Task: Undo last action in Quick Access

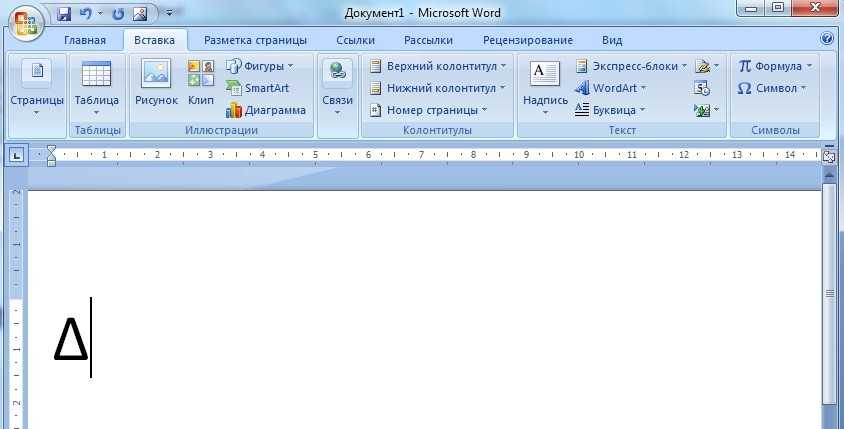Action: coord(85,14)
